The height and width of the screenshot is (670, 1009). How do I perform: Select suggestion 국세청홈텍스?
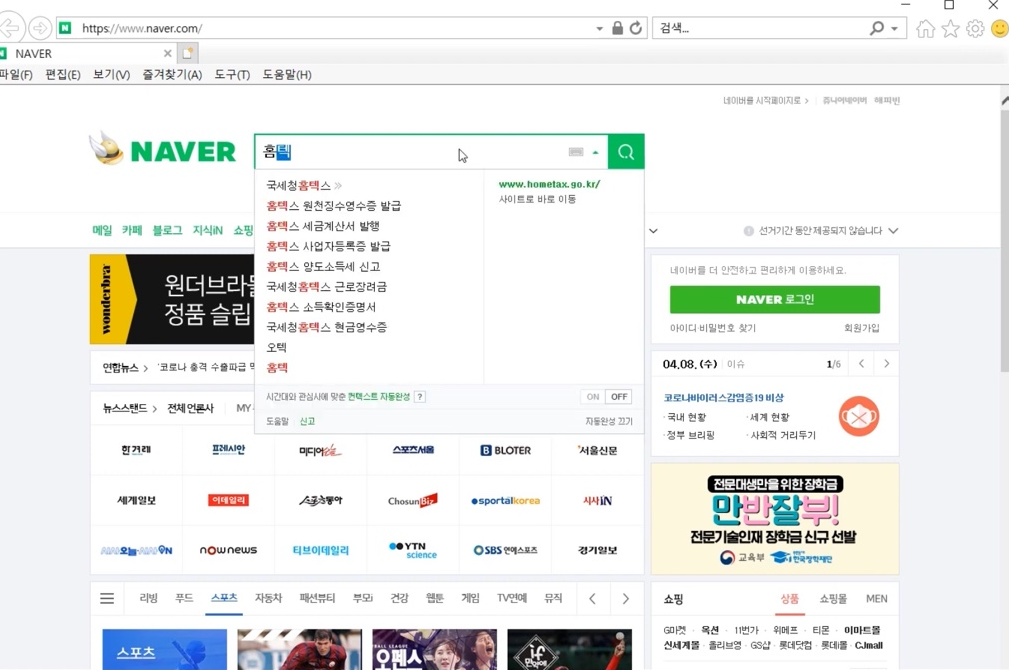pyautogui.click(x=299, y=185)
